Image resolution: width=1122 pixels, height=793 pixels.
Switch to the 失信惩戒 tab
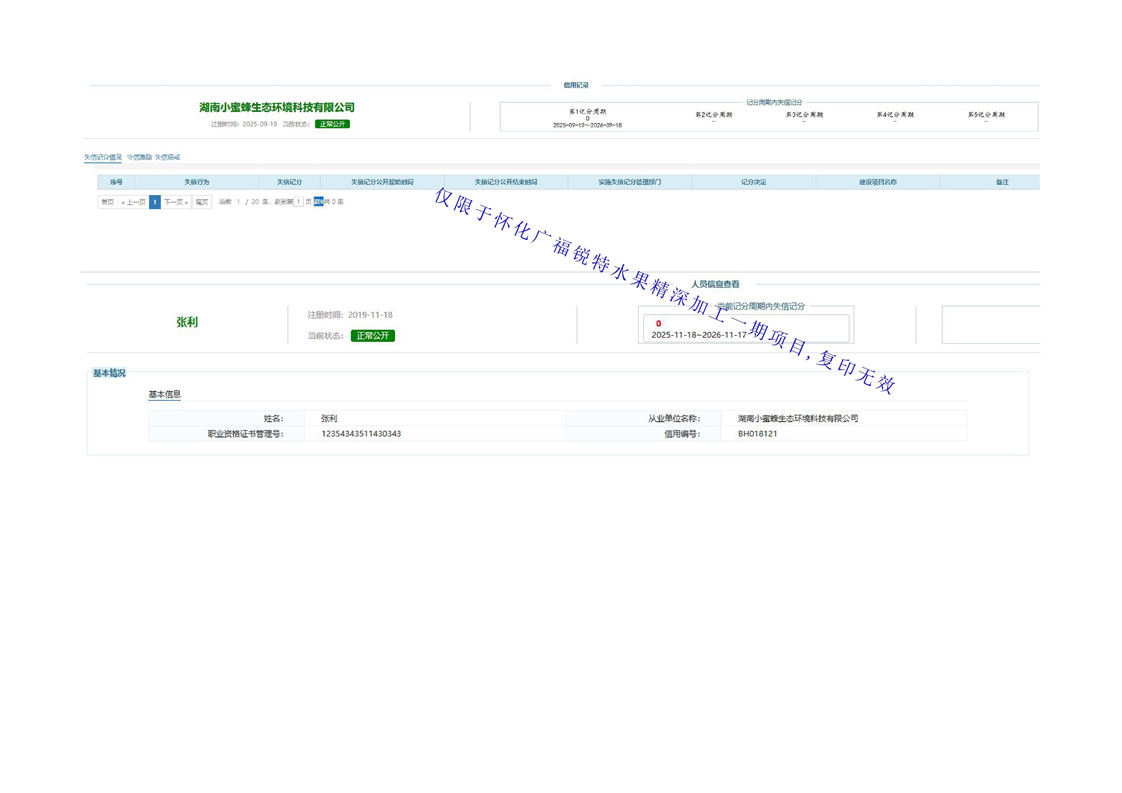pyautogui.click(x=168, y=157)
